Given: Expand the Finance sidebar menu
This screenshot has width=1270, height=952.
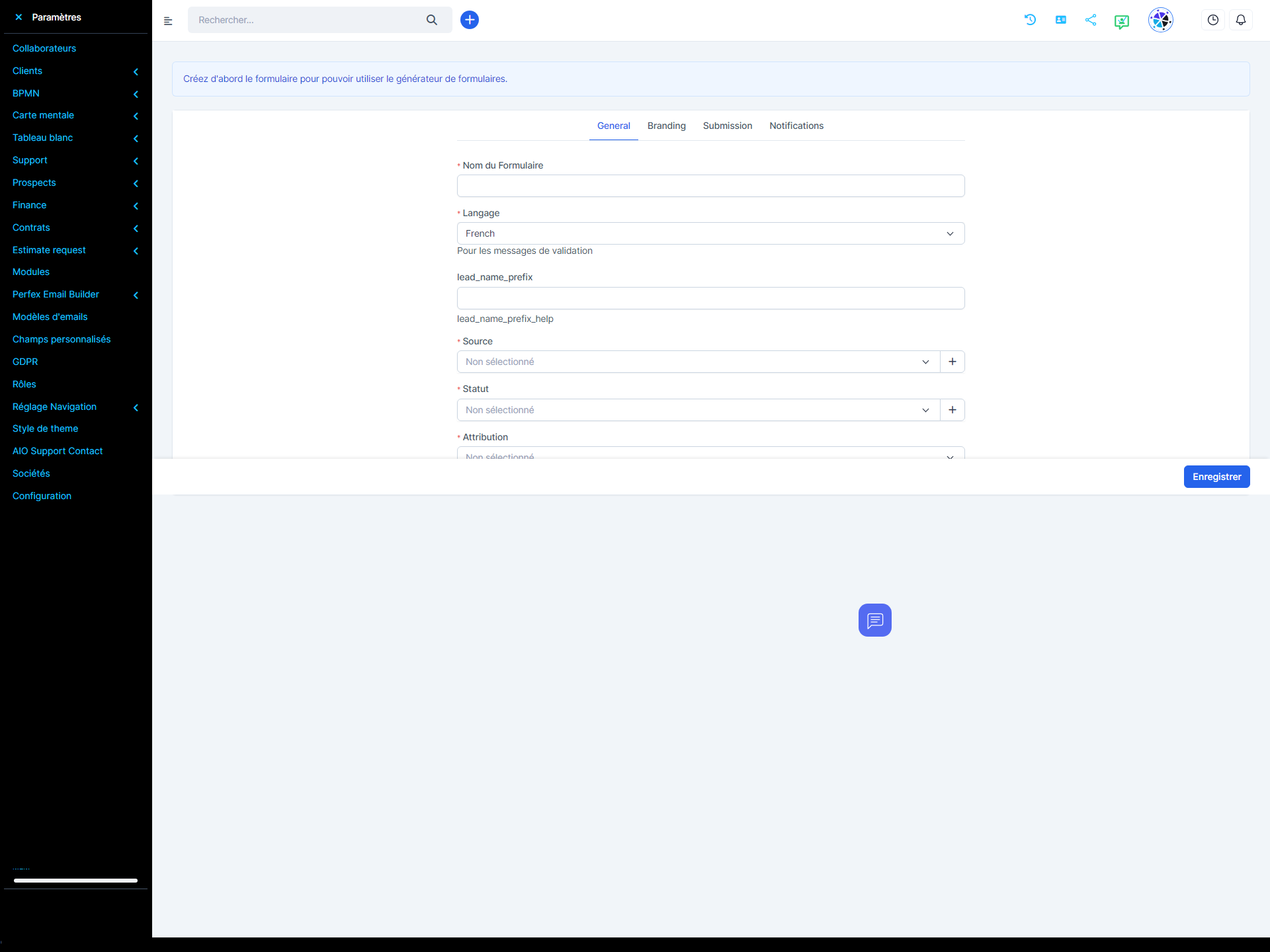Looking at the screenshot, I should [75, 205].
